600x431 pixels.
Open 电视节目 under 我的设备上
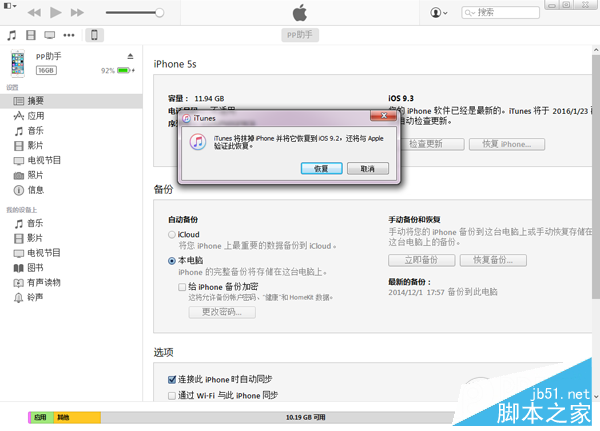tap(71, 253)
